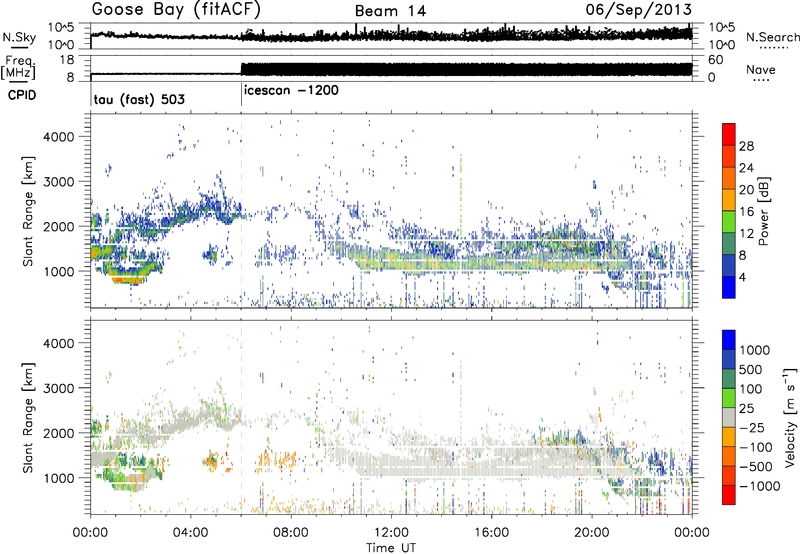Click the 'Power [dB]' color bar label
Screen dimensions: 800x554
(x=763, y=211)
